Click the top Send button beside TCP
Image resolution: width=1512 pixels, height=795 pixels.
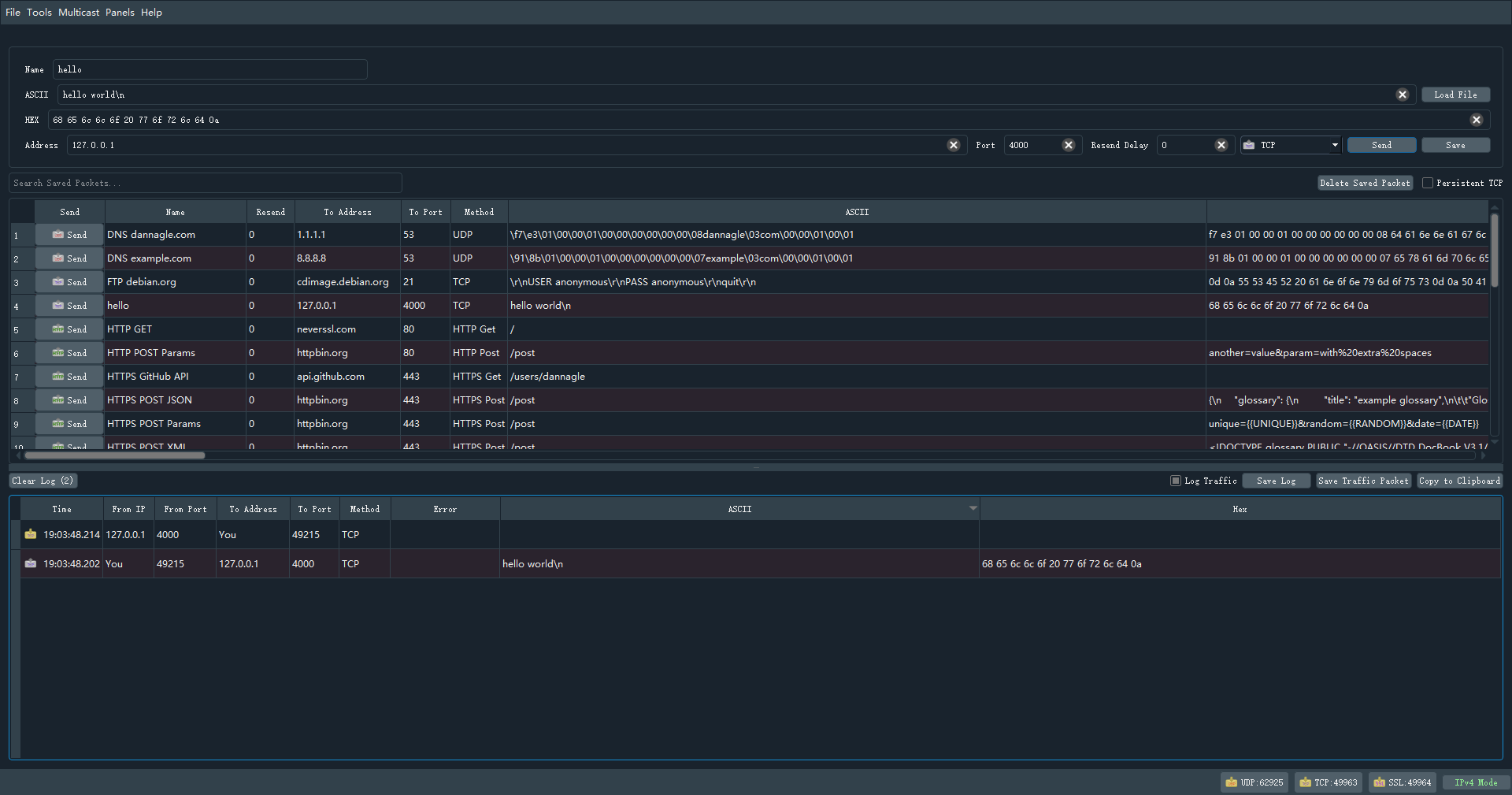(1381, 145)
